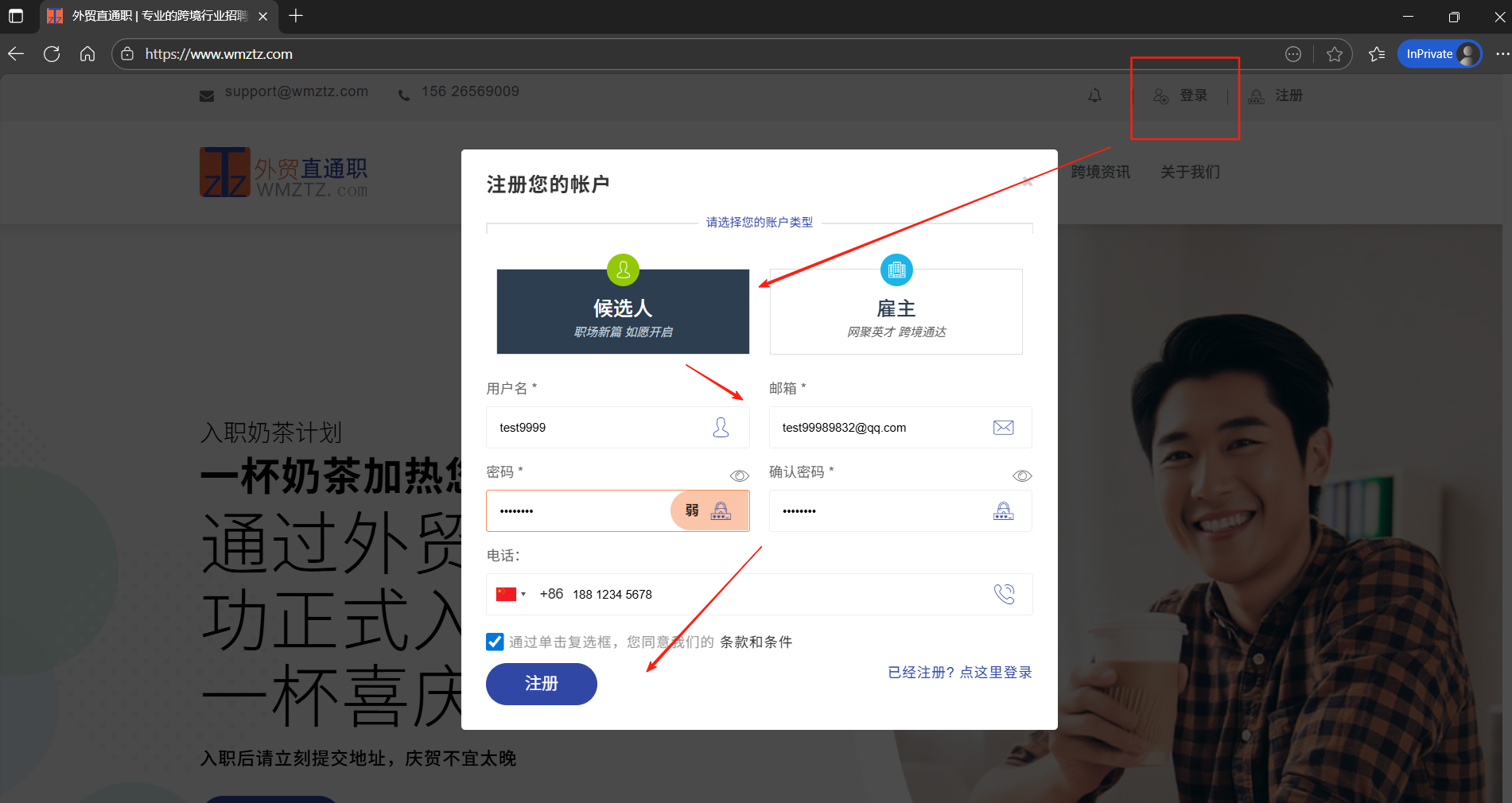Close the registration dialog
The image size is (1512, 803).
1028,182
